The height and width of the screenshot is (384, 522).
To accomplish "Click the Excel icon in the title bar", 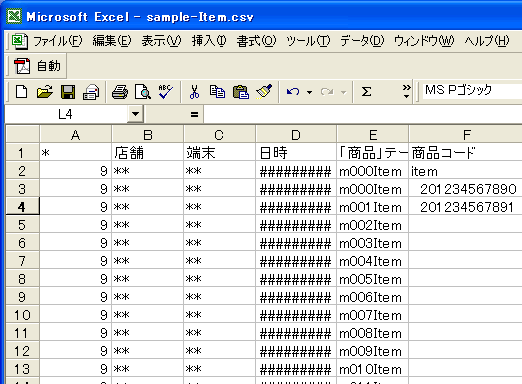I will click(14, 16).
